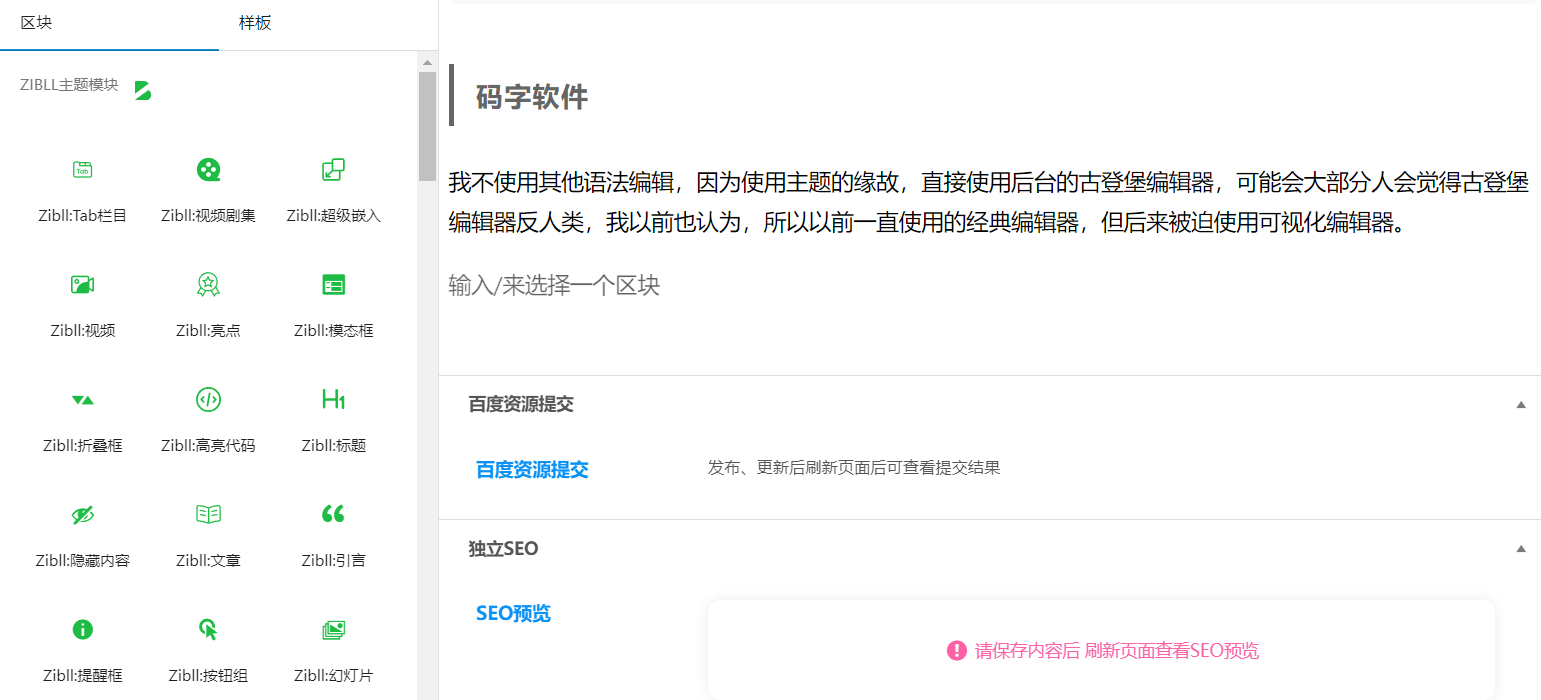Click the 百度资源提交 blue link
The image size is (1541, 700).
click(532, 467)
